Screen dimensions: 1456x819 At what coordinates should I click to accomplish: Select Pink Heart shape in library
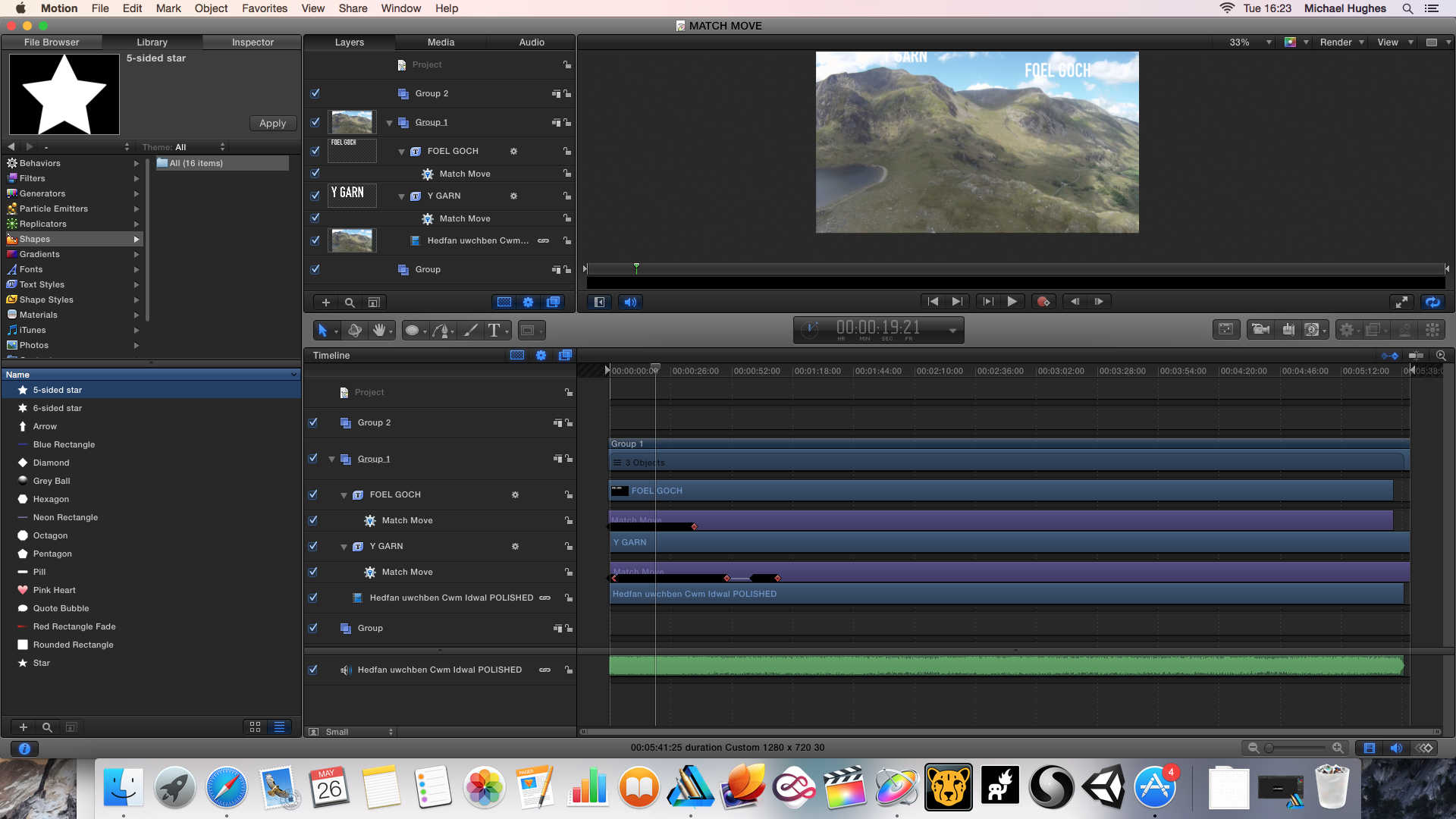click(54, 590)
